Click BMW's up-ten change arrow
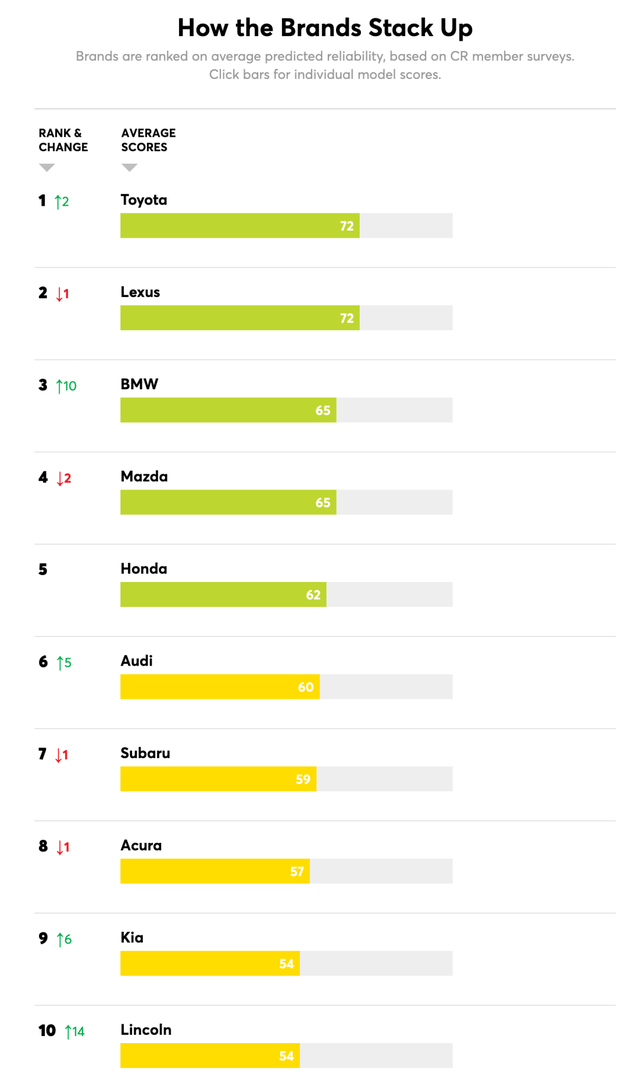The image size is (640, 1090). (66, 386)
